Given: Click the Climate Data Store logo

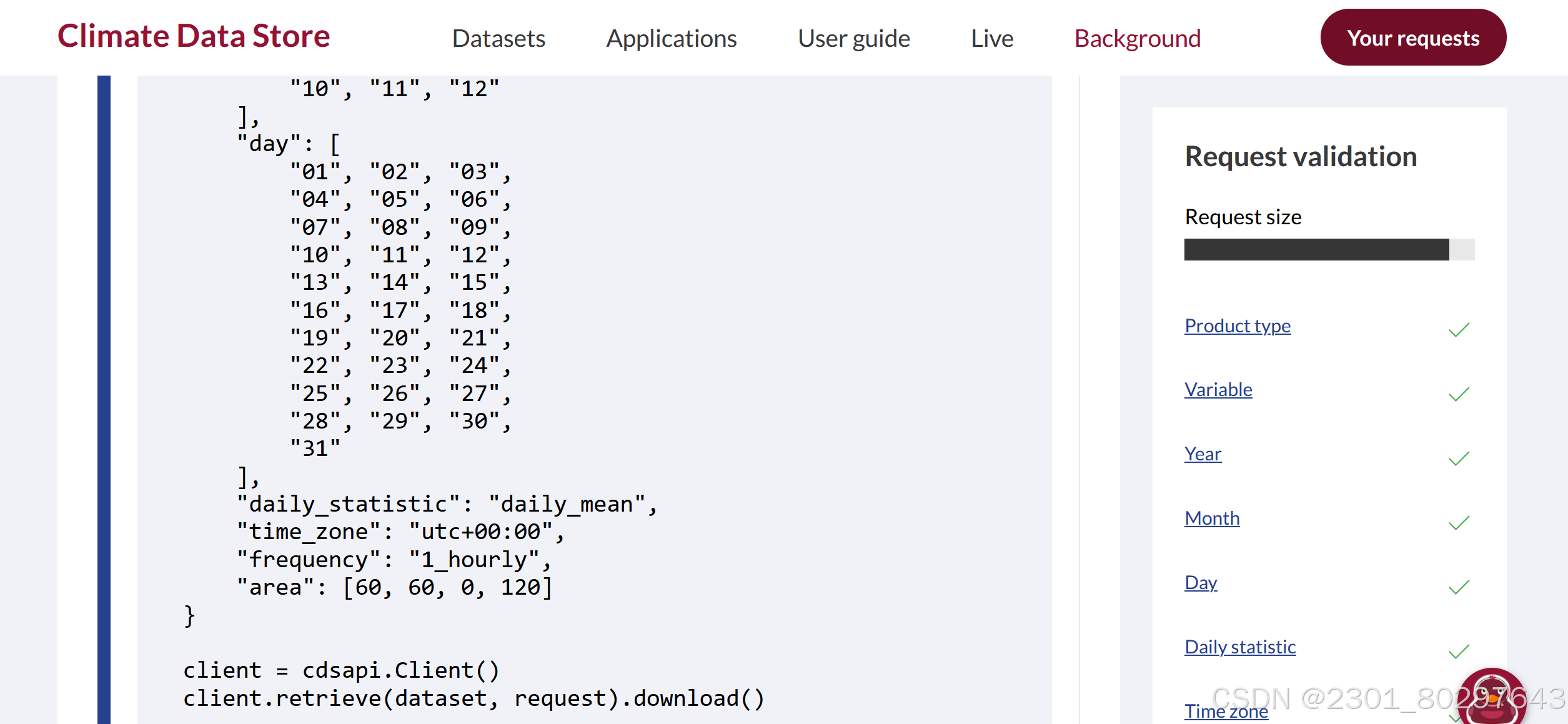Looking at the screenshot, I should [x=194, y=36].
